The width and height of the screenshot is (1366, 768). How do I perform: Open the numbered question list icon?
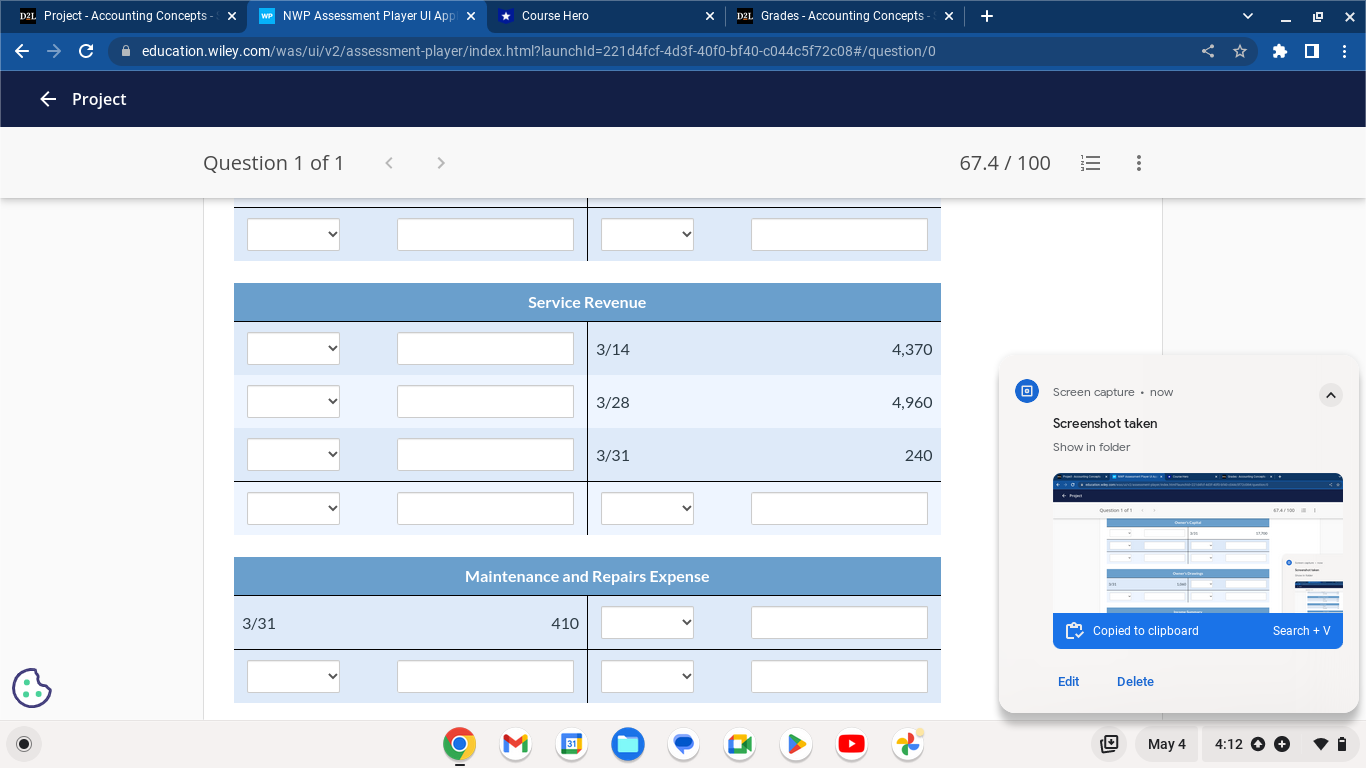tap(1090, 163)
